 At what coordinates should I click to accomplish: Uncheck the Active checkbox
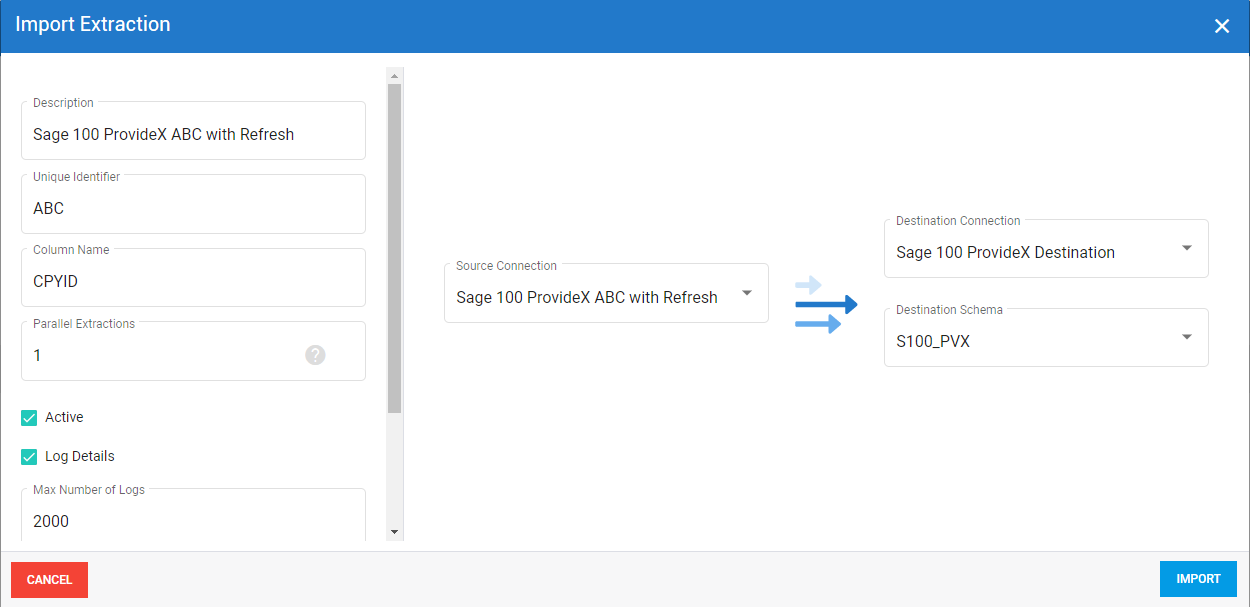29,418
